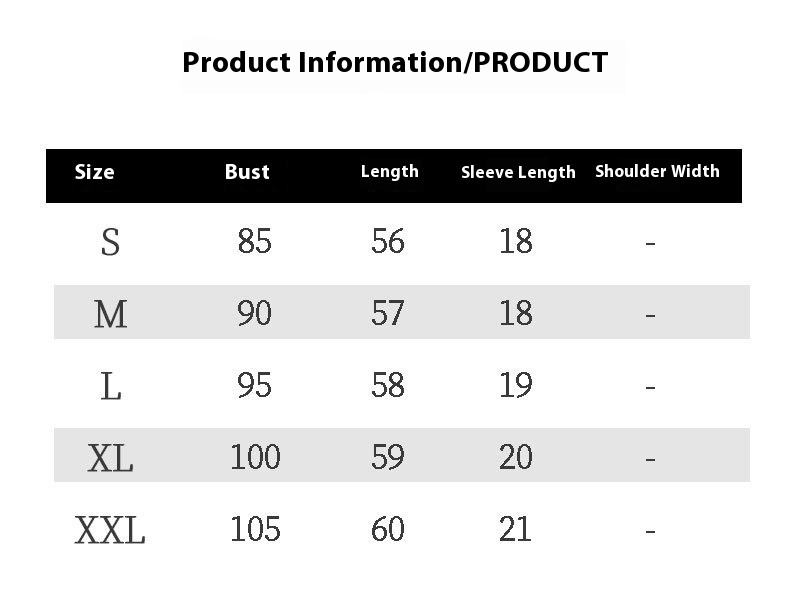790x594 pixels.
Task: Click bust value 105 for size XXL
Action: coord(255,529)
